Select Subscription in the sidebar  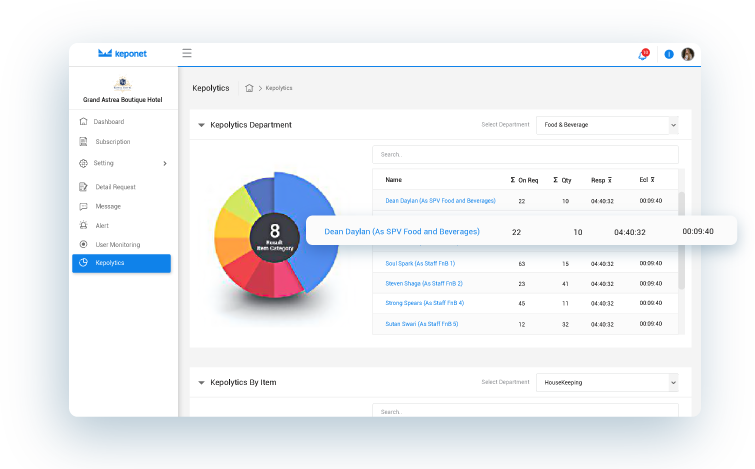(x=112, y=142)
